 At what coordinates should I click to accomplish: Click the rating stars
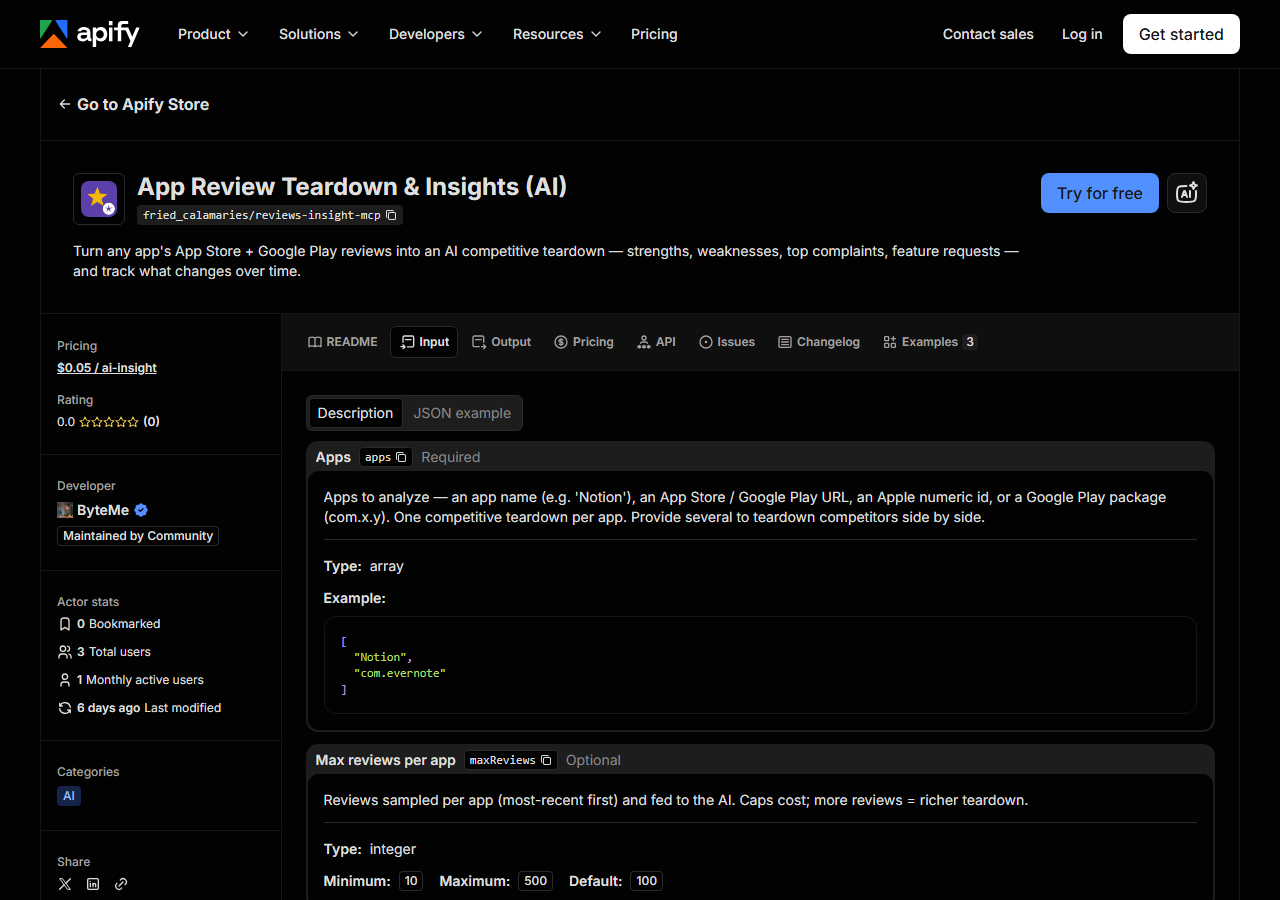tap(109, 422)
